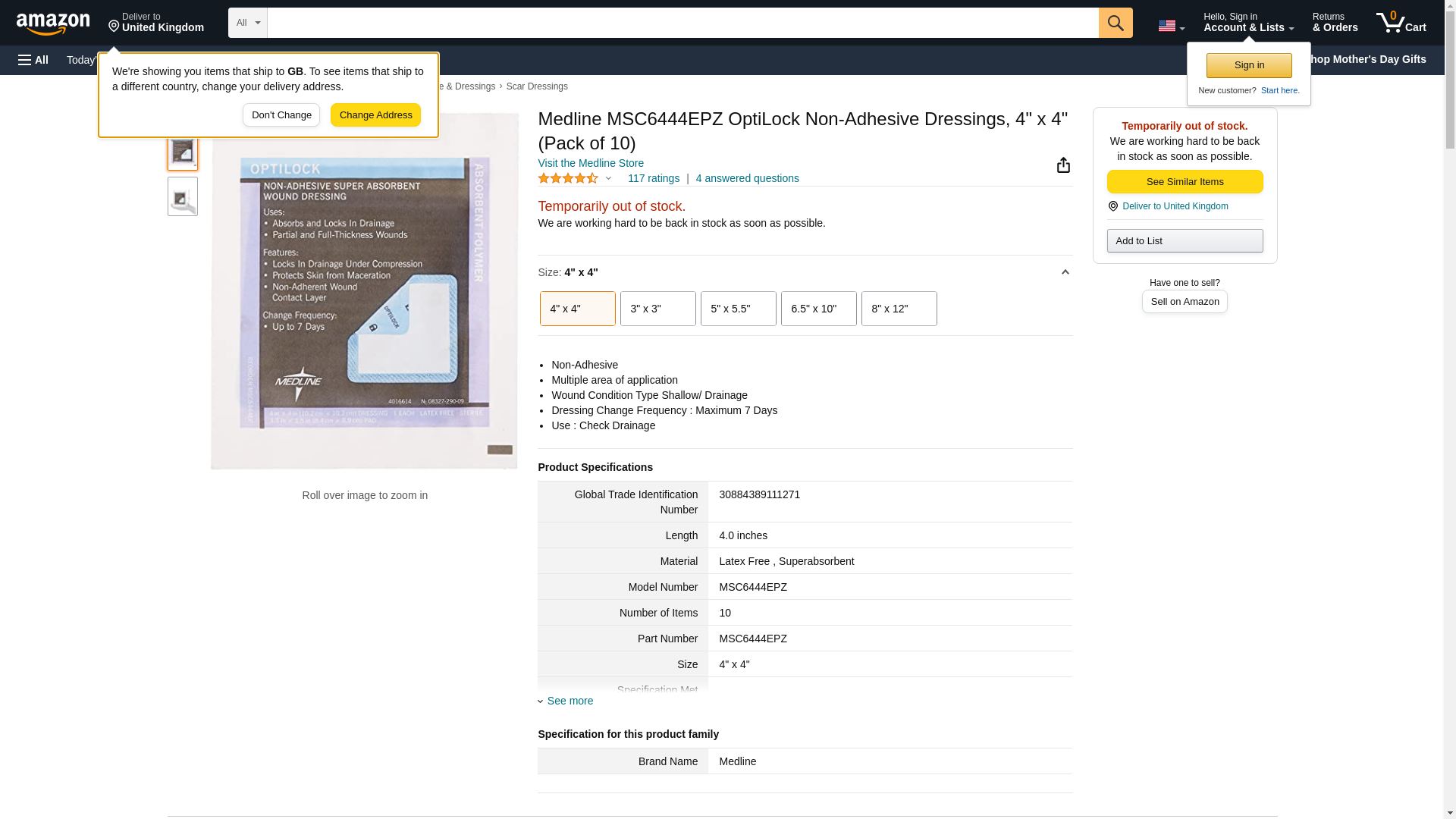Open Returns & Orders menu item
The width and height of the screenshot is (1456, 819).
(1335, 23)
